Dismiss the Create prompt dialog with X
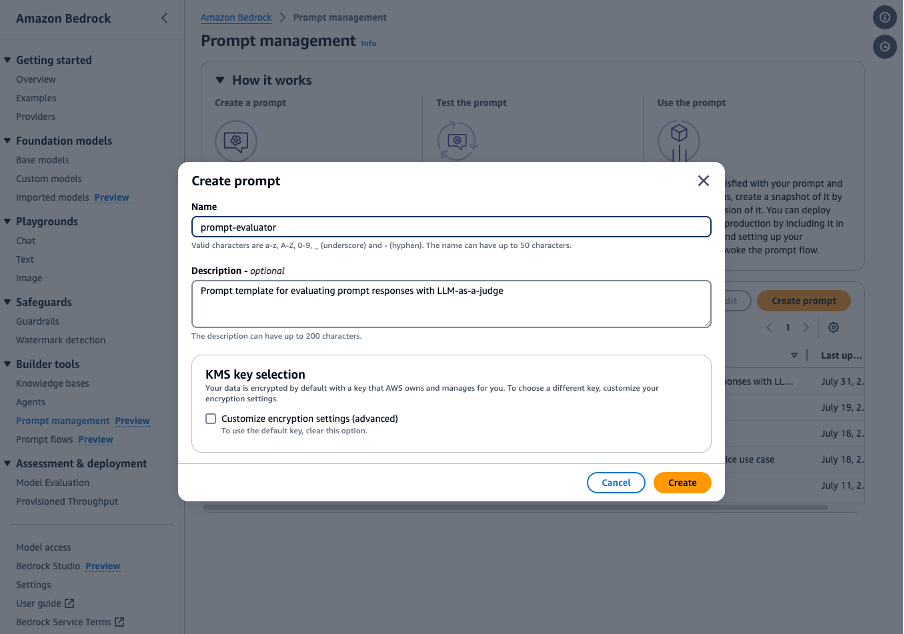Image resolution: width=904 pixels, height=634 pixels. click(x=703, y=181)
